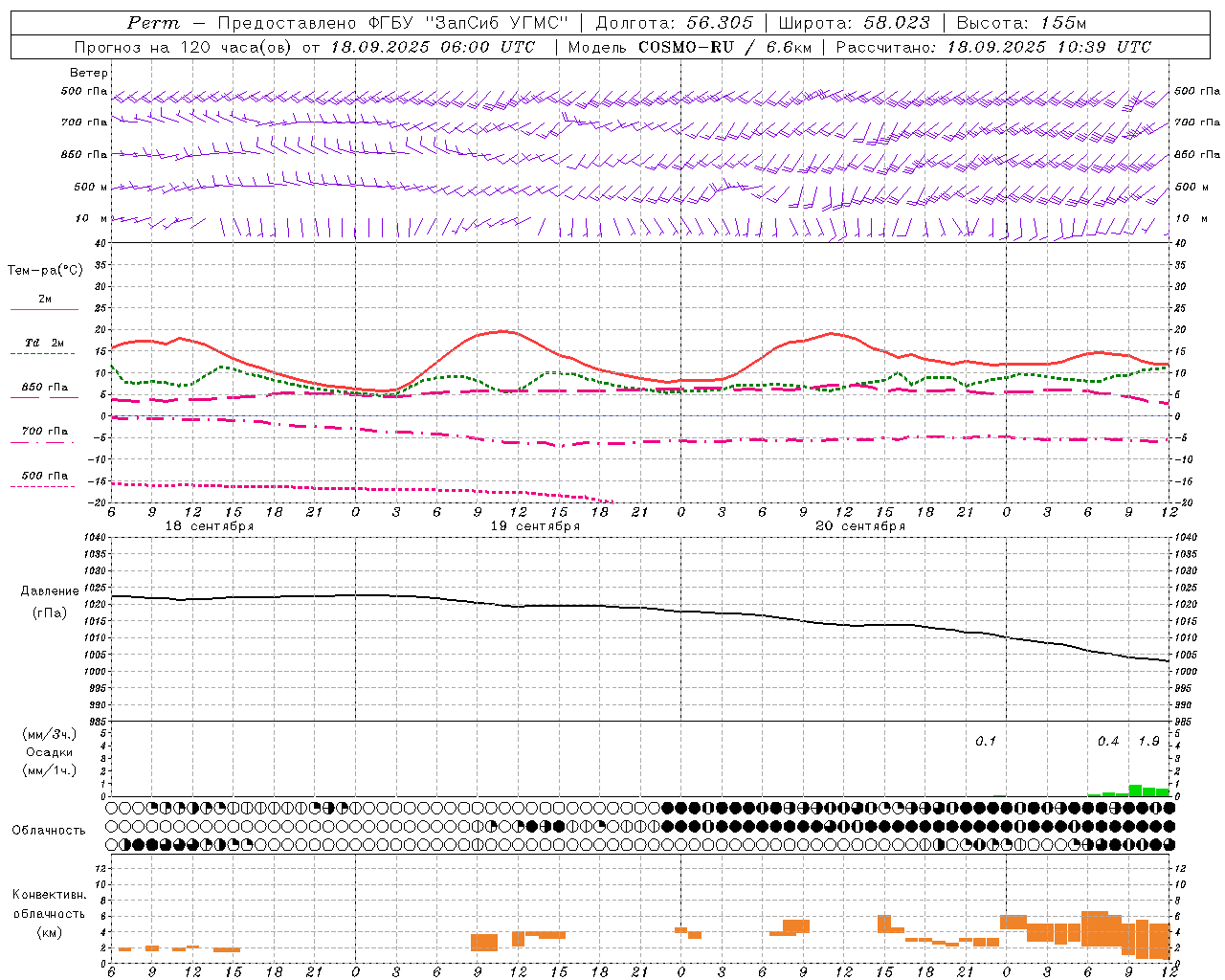
Task: Click the "Конвективн." convective cloud label
Action: [x=50, y=895]
